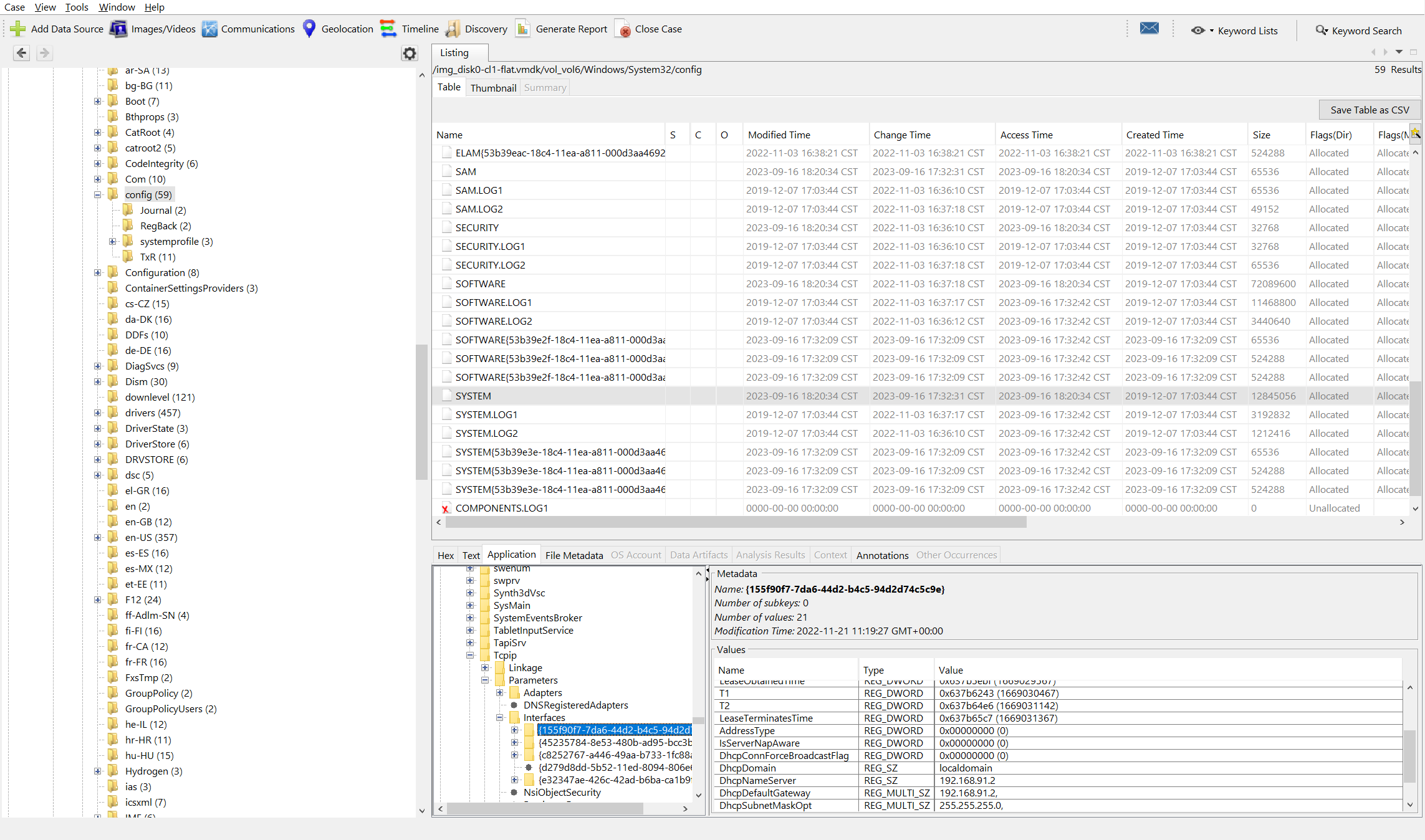Click the Interfaces folder icon in registry tree

pyautogui.click(x=515, y=717)
